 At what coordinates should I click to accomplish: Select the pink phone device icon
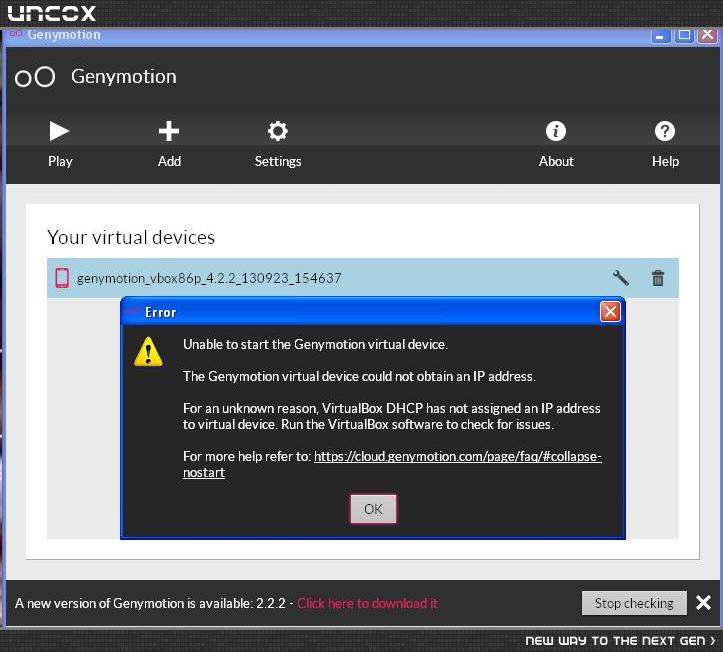point(62,278)
